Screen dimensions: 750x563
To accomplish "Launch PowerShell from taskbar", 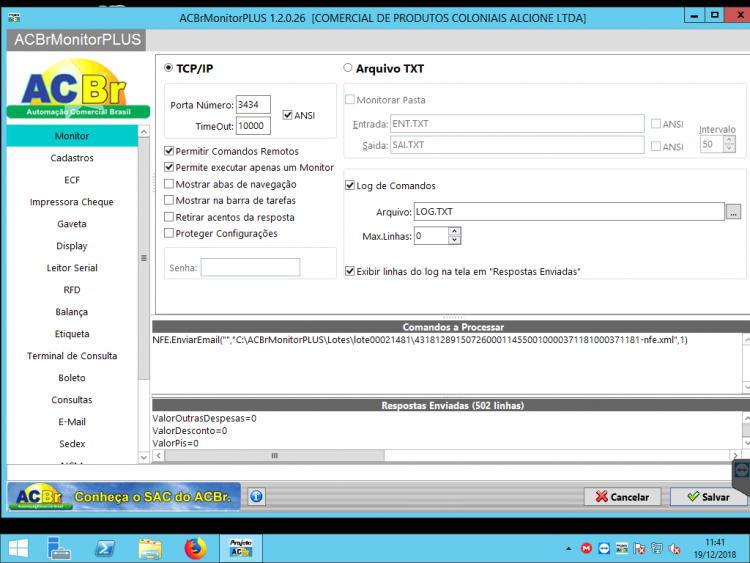I will pyautogui.click(x=105, y=548).
